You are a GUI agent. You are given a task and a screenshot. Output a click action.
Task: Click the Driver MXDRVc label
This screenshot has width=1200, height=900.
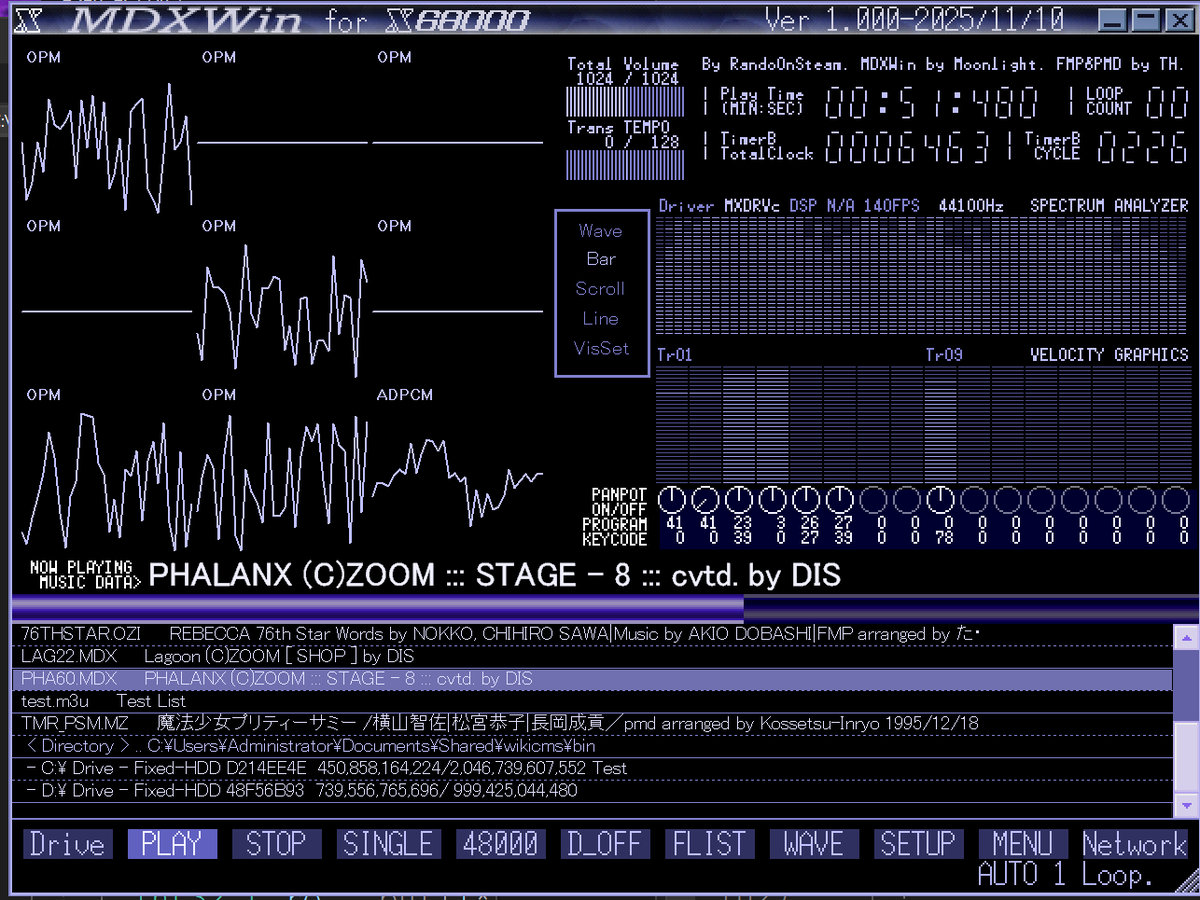click(720, 206)
